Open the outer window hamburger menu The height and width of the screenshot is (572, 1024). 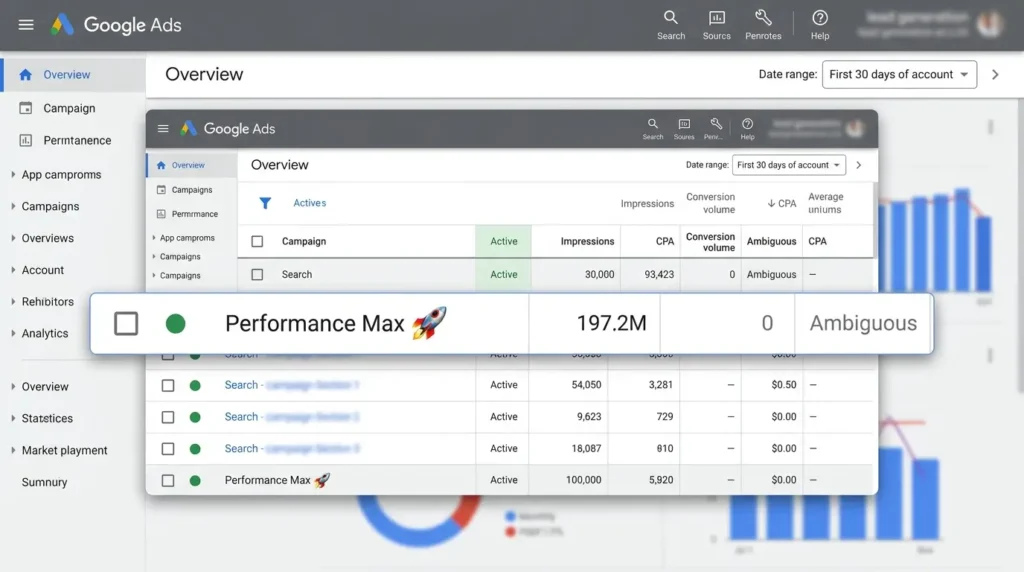(25, 25)
